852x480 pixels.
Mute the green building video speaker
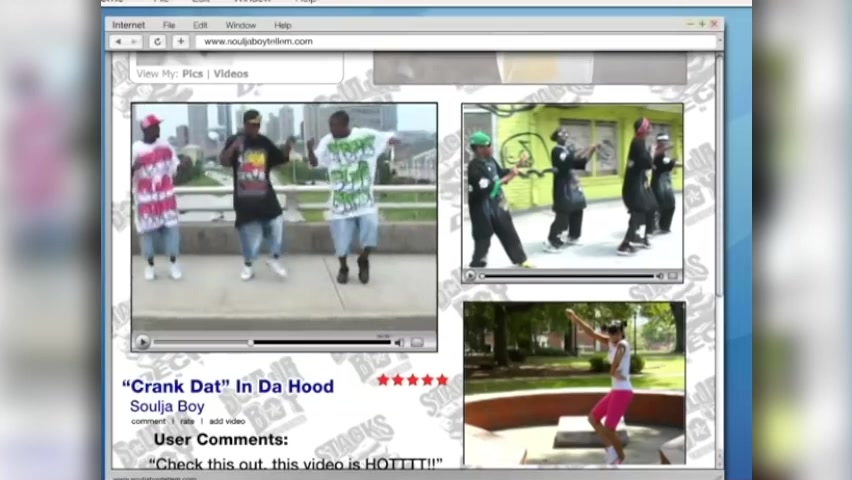click(660, 276)
